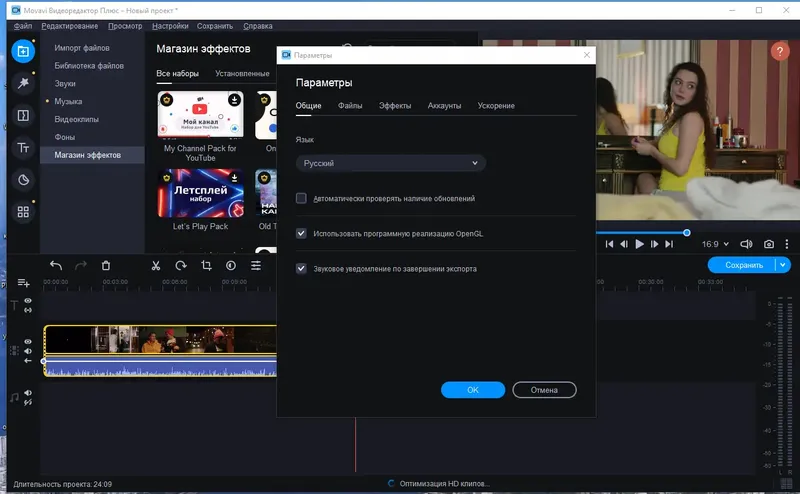Open the Filters magic wand panel
The width and height of the screenshot is (800, 494).
(x=23, y=83)
